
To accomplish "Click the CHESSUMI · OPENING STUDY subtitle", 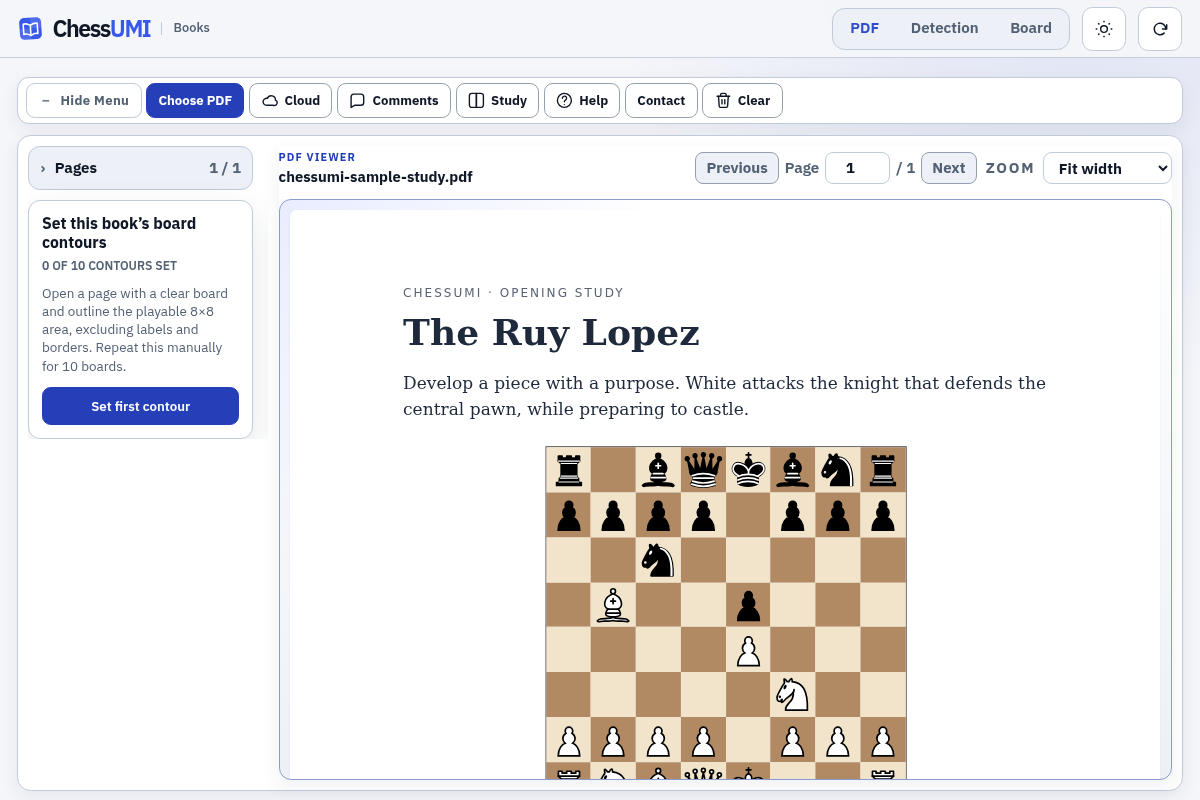I will 513,293.
